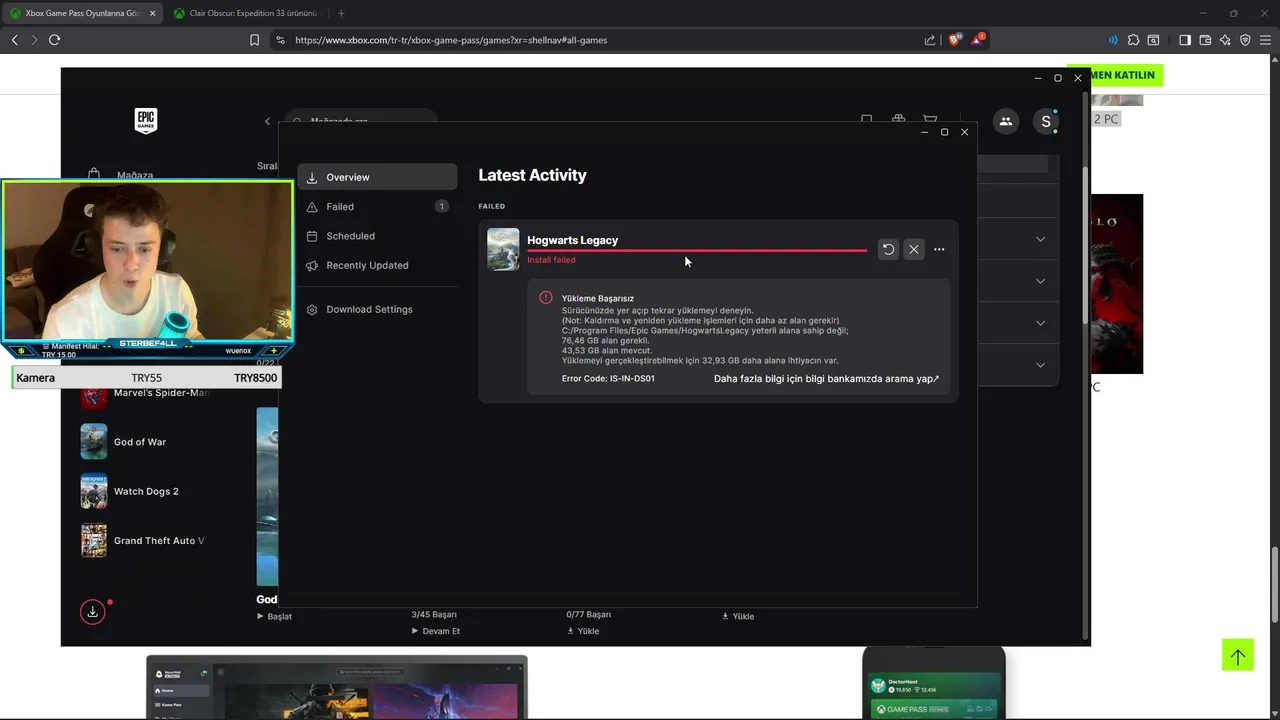Expand the first chevron in the Xbox page list
This screenshot has width=1280, height=720.
coord(1040,239)
